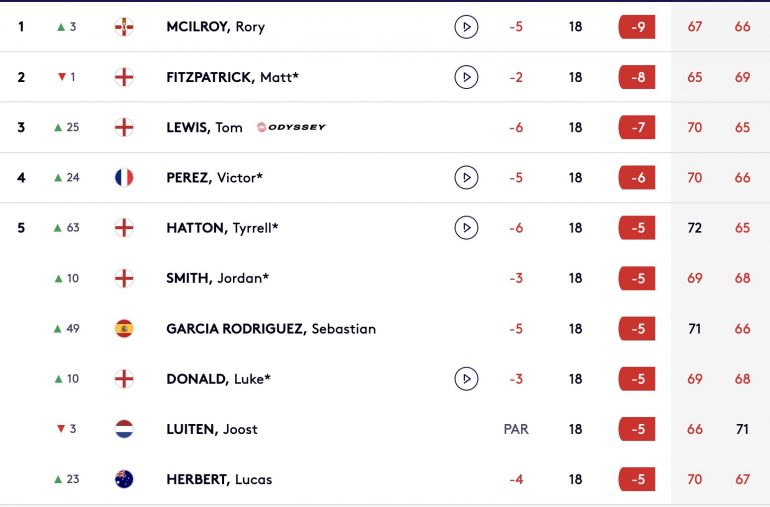Play video highlights for Rory McIlroy
This screenshot has width=770, height=507.
pyautogui.click(x=466, y=27)
